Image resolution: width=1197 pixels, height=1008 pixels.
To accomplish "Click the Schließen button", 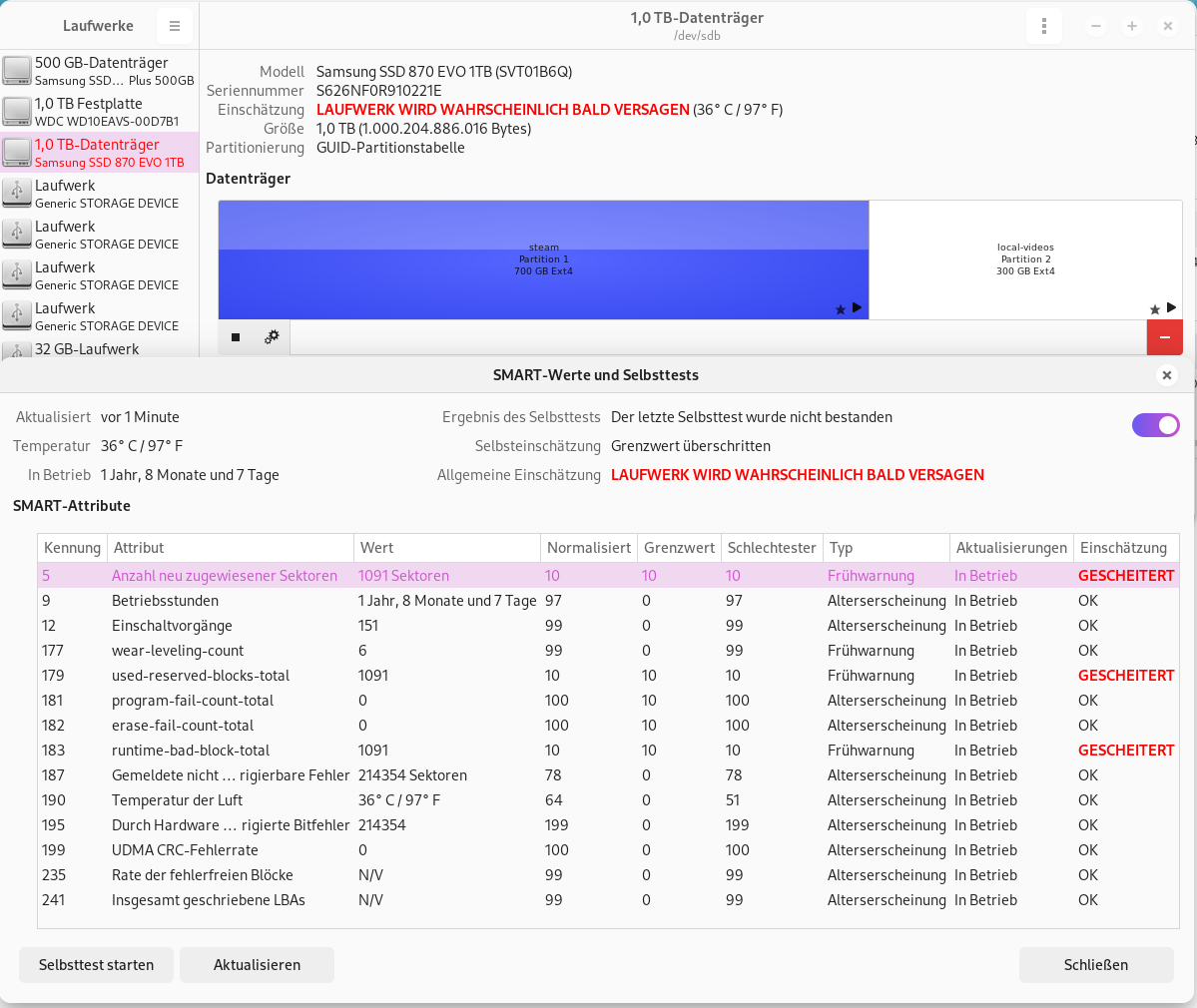I will pos(1096,964).
